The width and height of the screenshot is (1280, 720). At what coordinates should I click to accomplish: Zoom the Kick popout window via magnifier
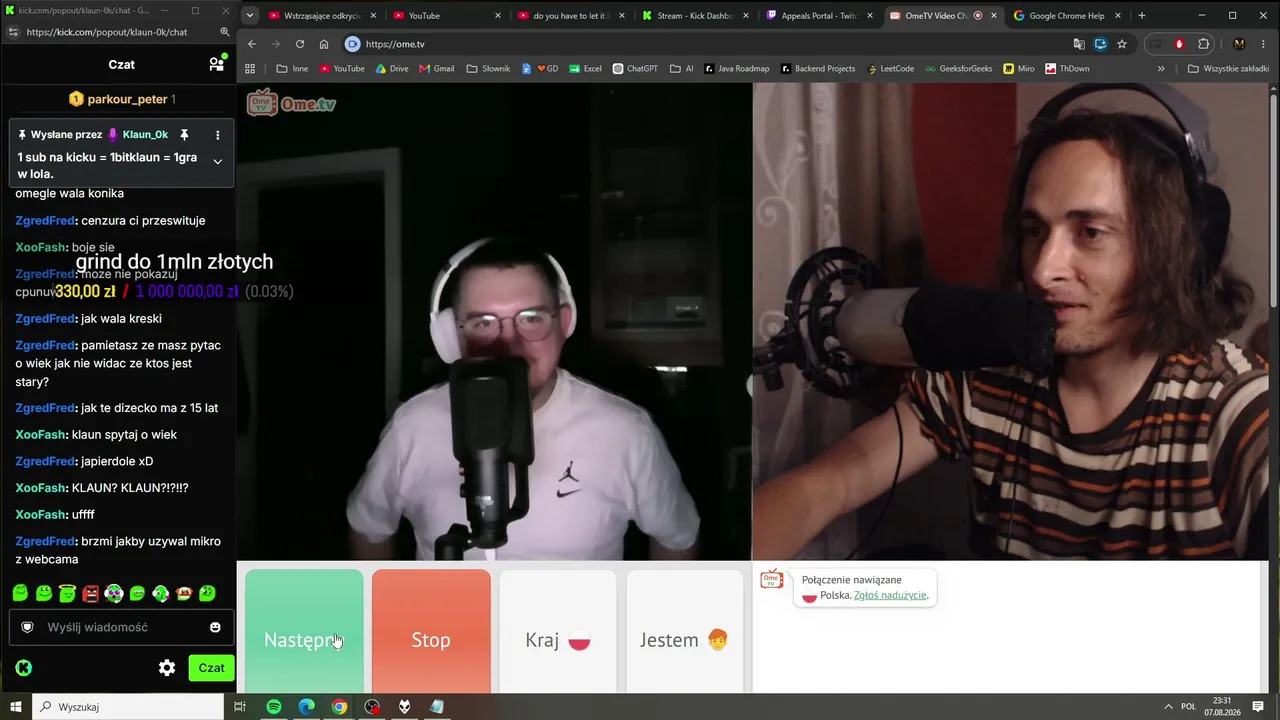pyautogui.click(x=225, y=32)
